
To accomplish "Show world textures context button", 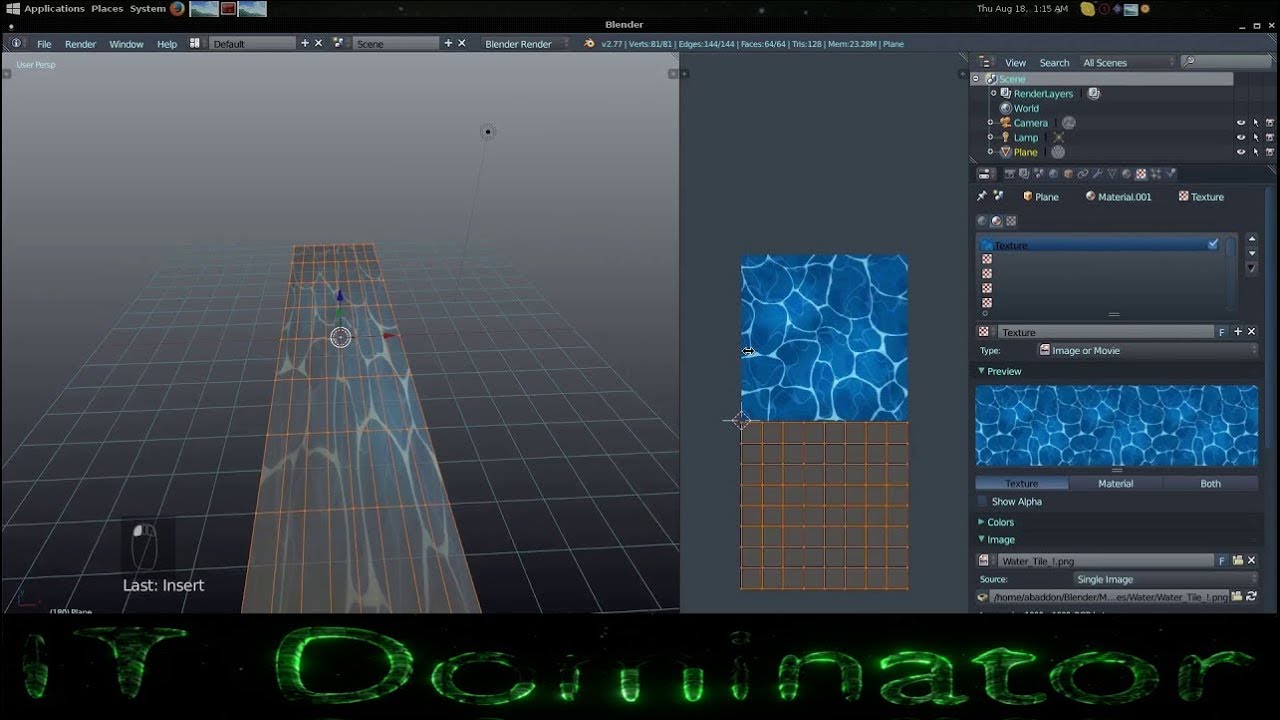I will pos(982,221).
